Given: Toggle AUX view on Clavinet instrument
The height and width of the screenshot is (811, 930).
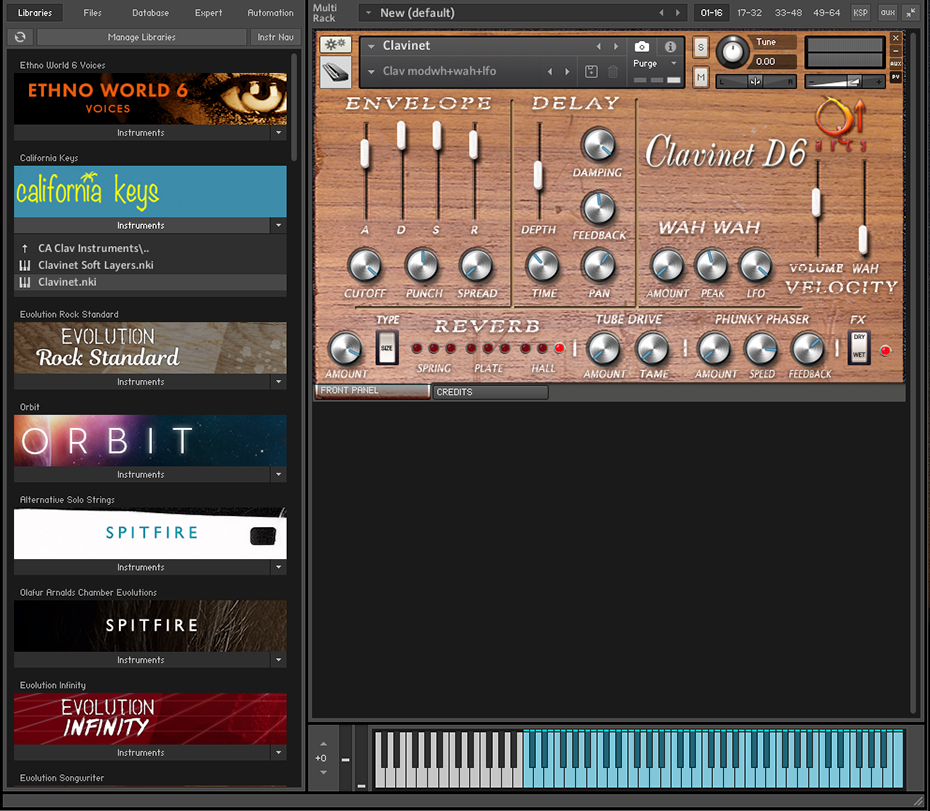Looking at the screenshot, I should 896,63.
